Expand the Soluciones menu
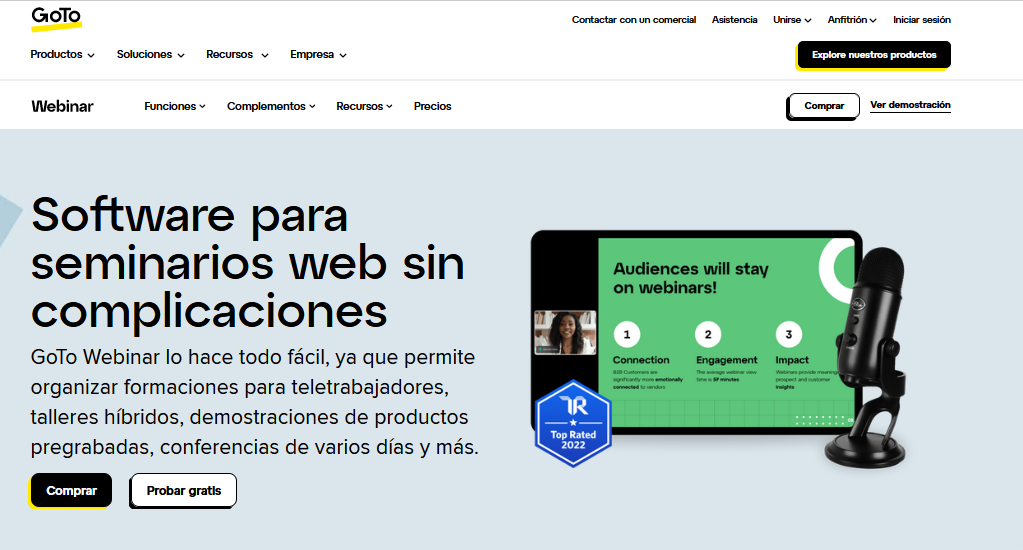Image resolution: width=1023 pixels, height=550 pixels. point(151,55)
